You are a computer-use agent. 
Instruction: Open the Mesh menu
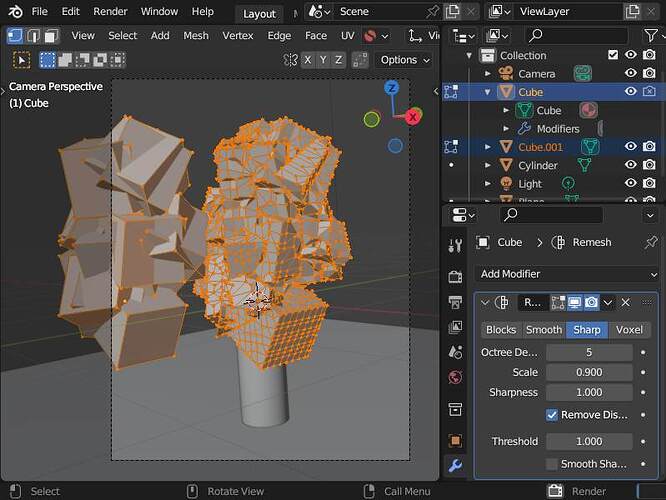[x=196, y=36]
